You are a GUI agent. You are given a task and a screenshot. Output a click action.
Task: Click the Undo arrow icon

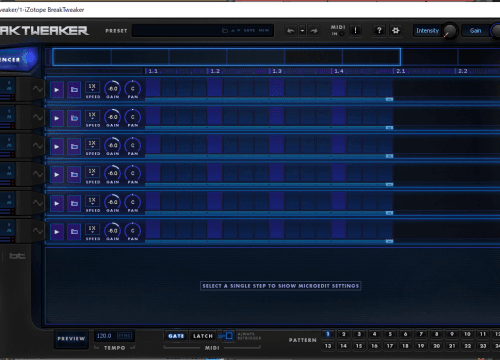point(291,31)
